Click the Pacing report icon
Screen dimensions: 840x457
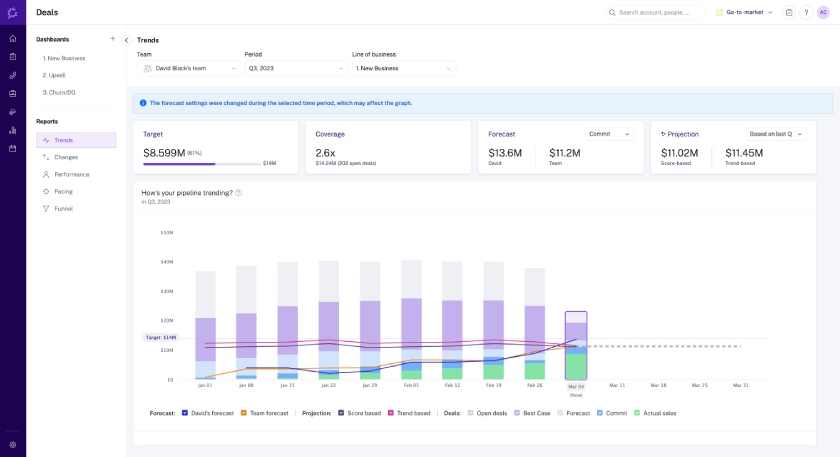pyautogui.click(x=46, y=191)
